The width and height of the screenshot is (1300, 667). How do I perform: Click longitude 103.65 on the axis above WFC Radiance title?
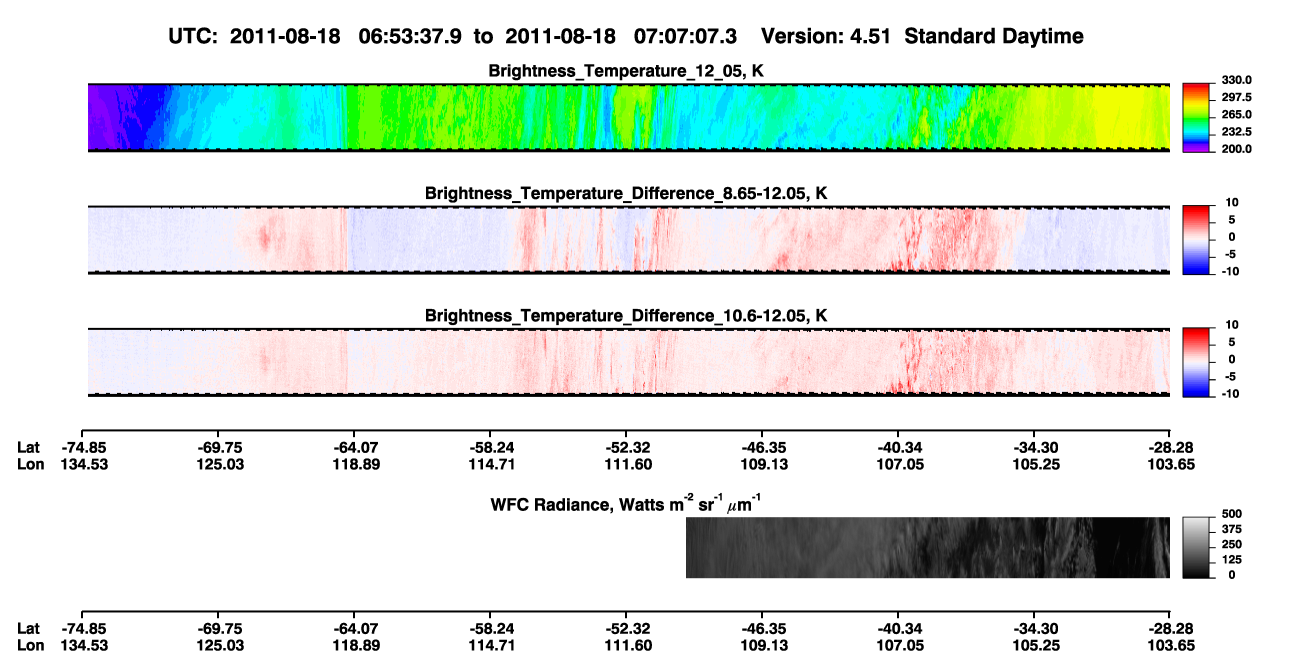(1169, 464)
